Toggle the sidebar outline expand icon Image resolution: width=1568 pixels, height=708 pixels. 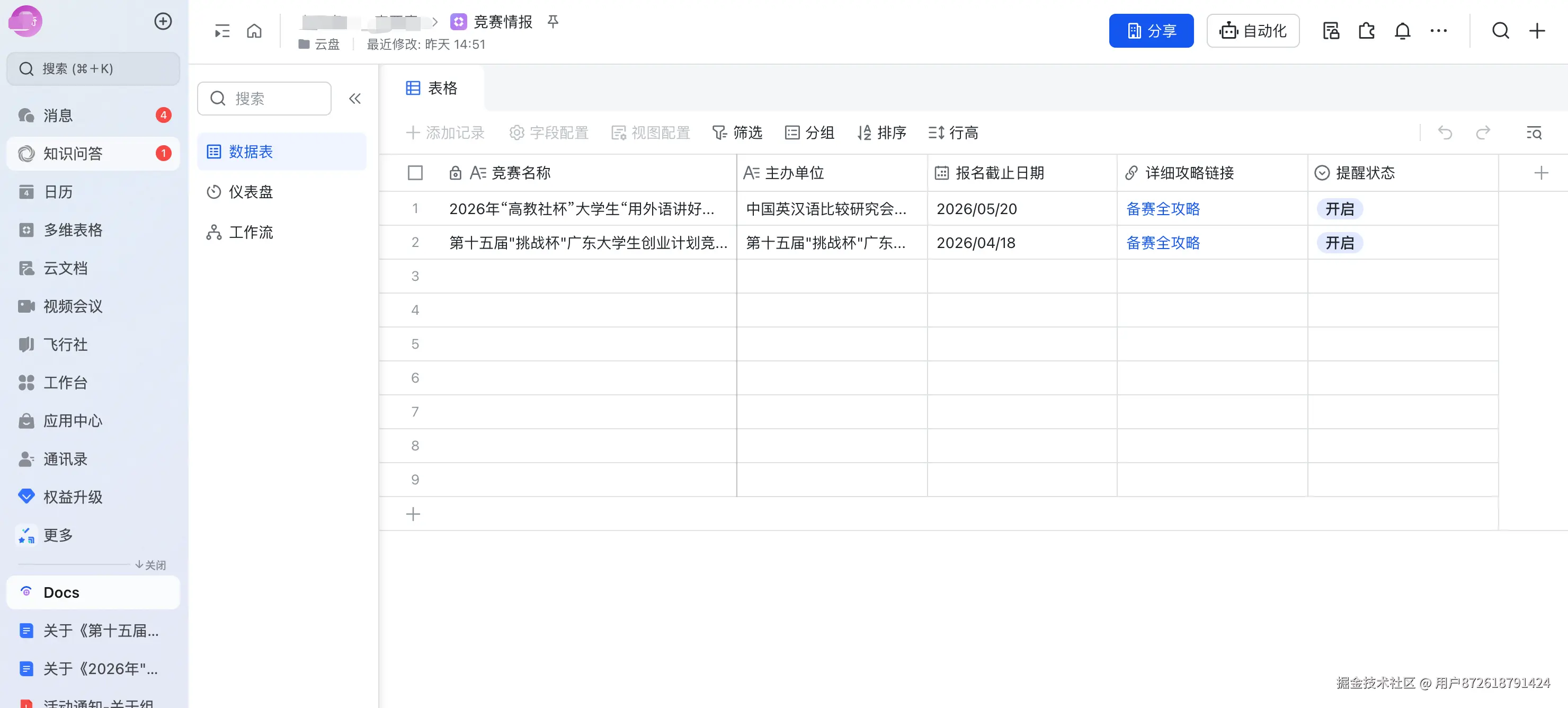pyautogui.click(x=222, y=30)
